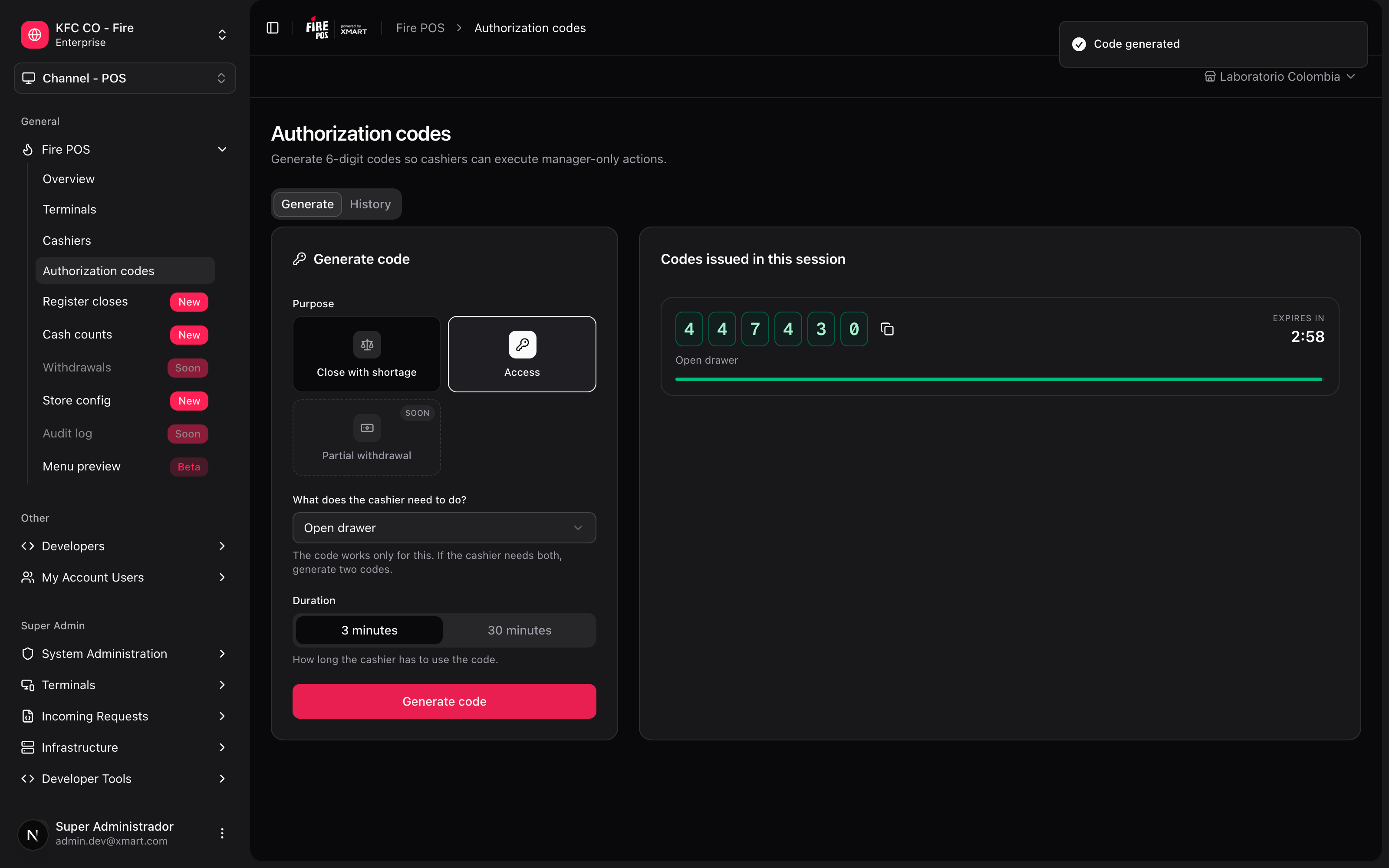Click the red Generate code button
The height and width of the screenshot is (868, 1389).
444,701
